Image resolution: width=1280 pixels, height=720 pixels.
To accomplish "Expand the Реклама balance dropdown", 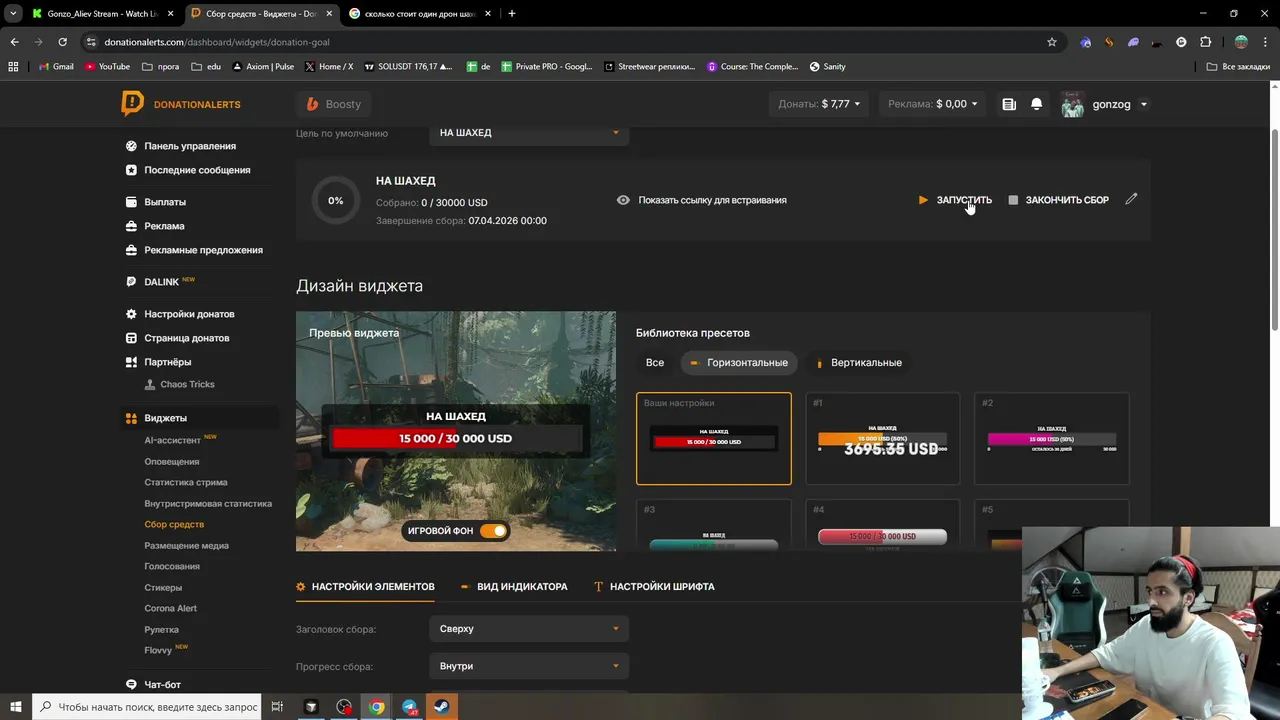I will click(x=933, y=104).
